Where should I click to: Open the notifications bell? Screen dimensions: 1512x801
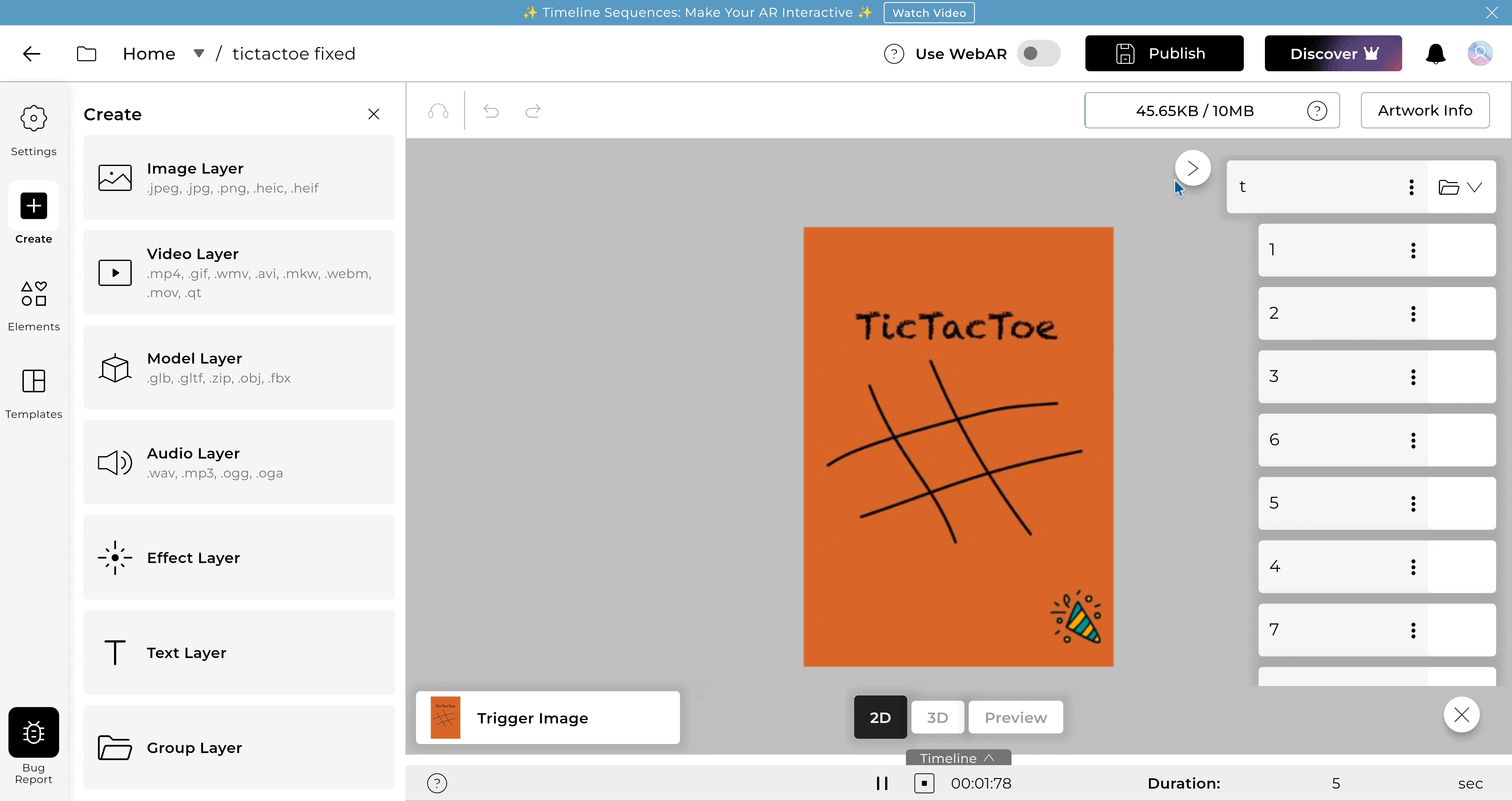pyautogui.click(x=1436, y=53)
